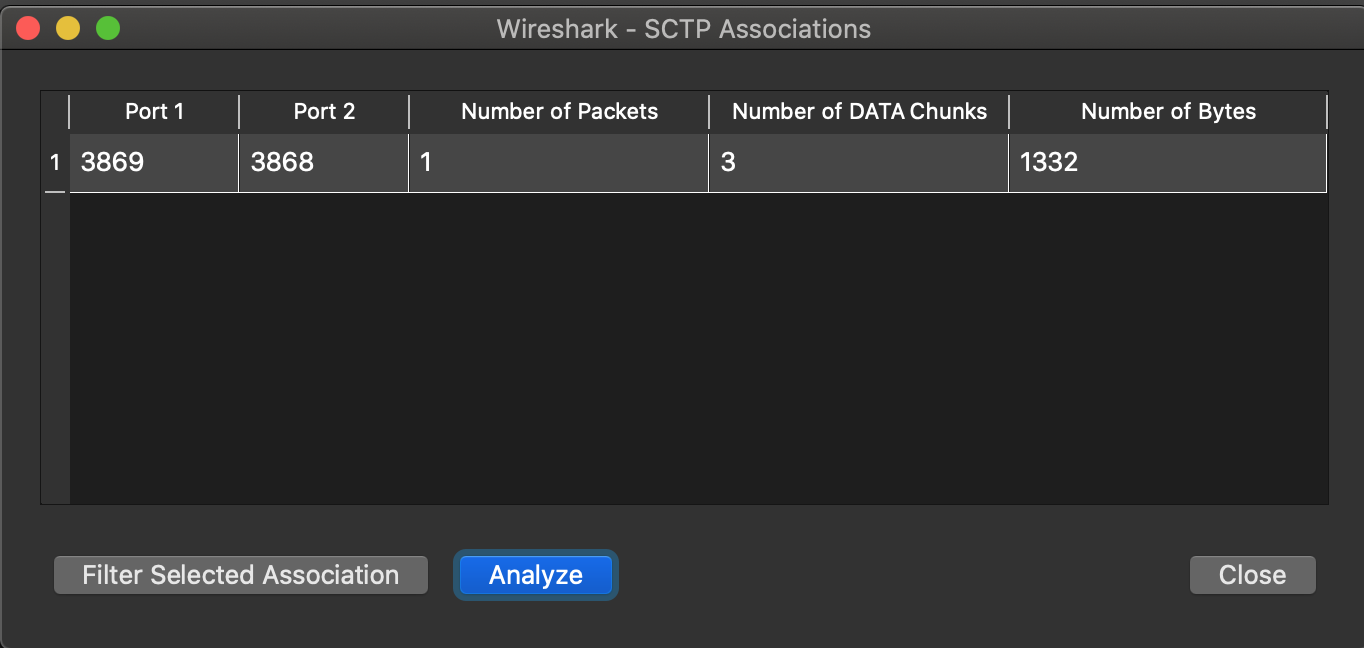Select row header number 1
Image resolution: width=1364 pixels, height=648 pixels.
(55, 162)
